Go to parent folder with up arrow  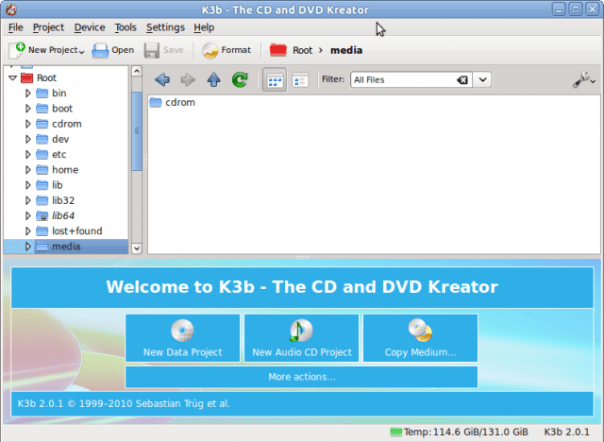pos(214,80)
